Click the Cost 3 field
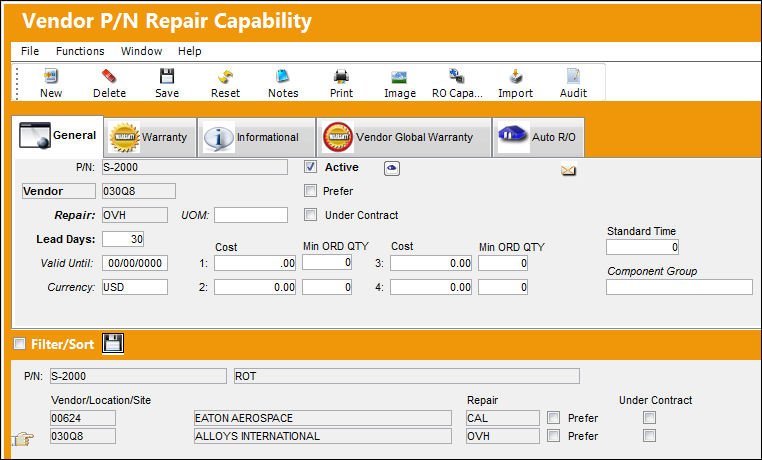The image size is (762, 460). coord(431,263)
